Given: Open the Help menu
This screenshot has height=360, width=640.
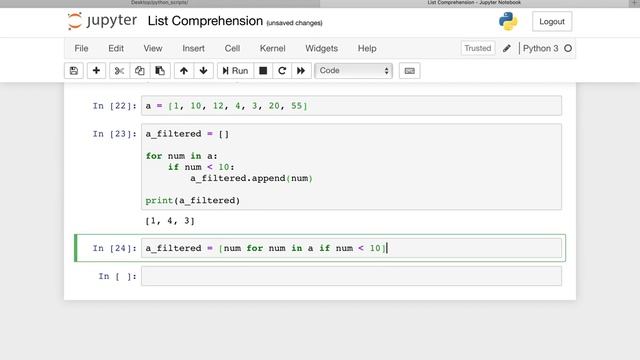Looking at the screenshot, I should [367, 48].
